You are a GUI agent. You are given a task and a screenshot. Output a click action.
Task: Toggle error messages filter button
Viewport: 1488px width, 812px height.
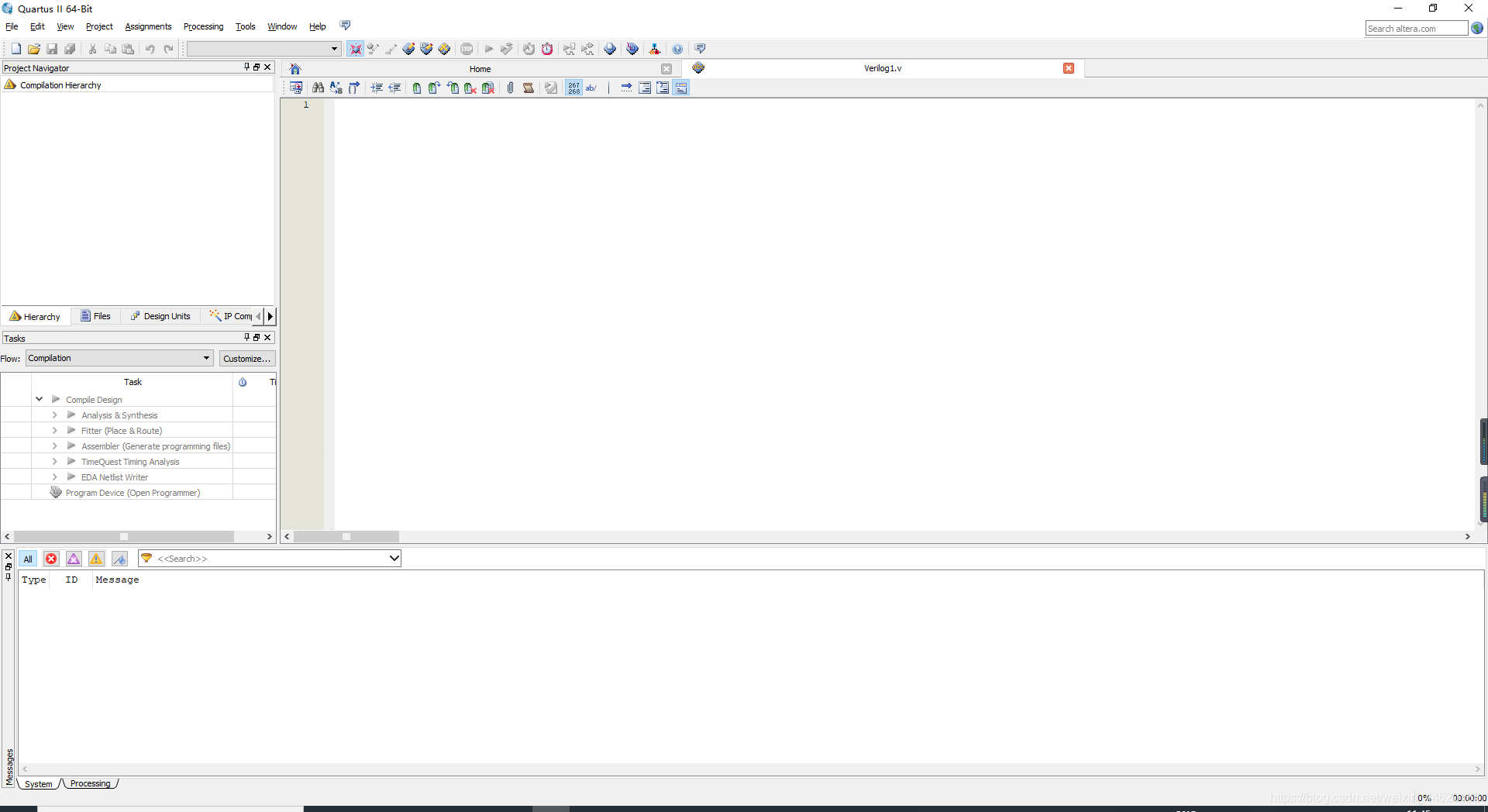(51, 559)
